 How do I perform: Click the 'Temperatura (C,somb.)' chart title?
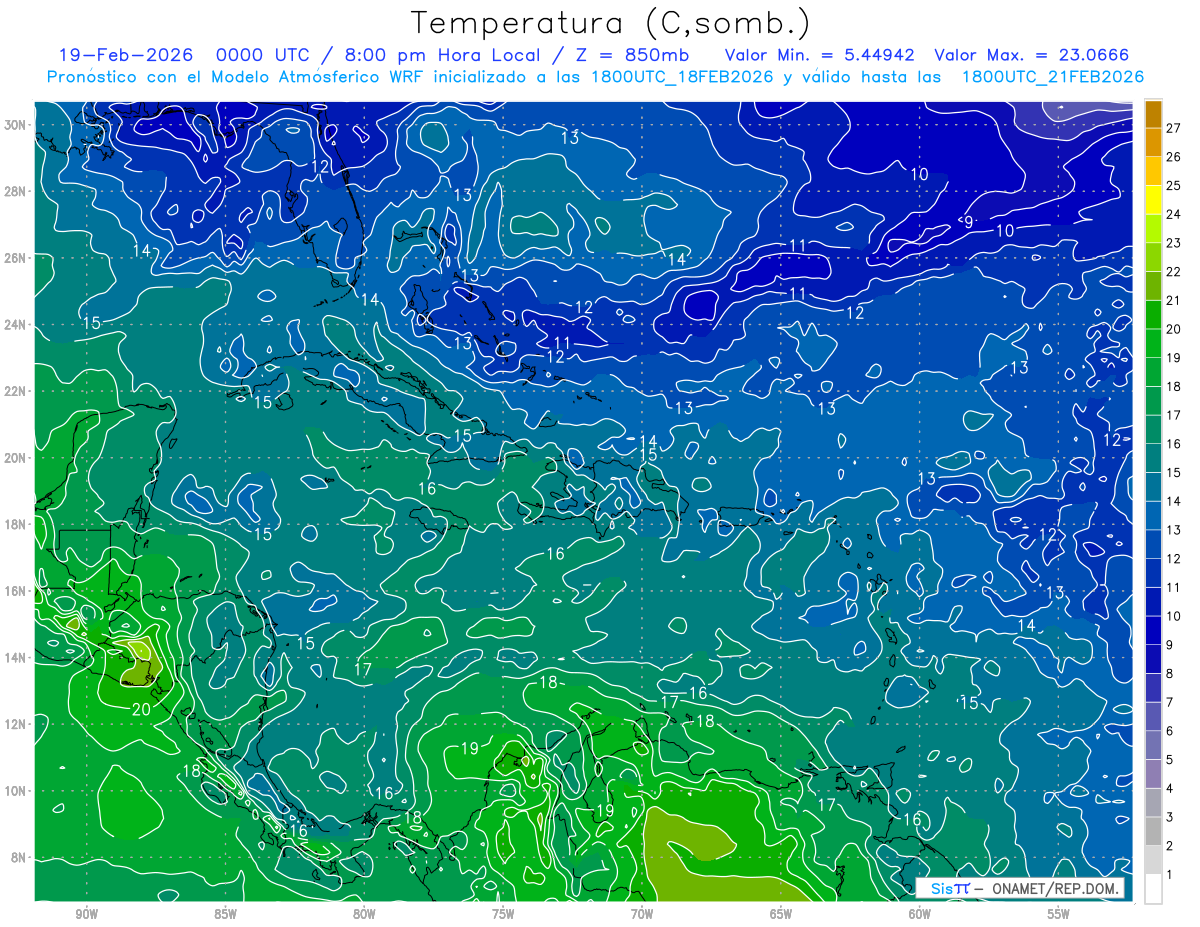pyautogui.click(x=611, y=23)
